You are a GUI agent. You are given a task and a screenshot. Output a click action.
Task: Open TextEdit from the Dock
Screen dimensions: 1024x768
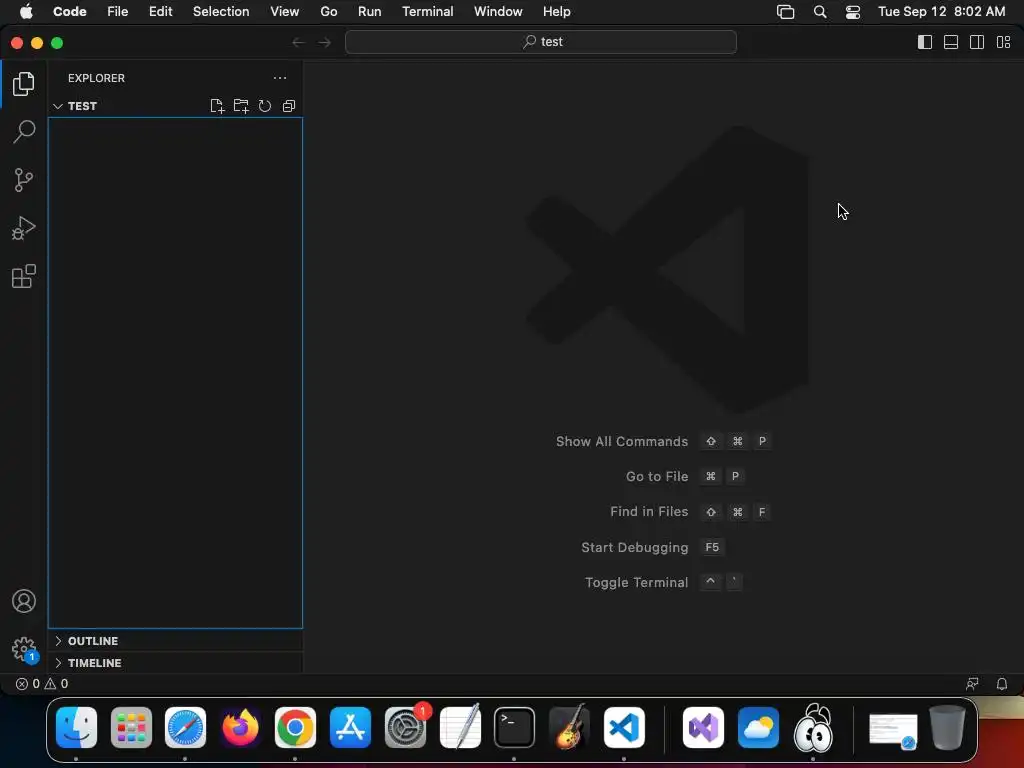(x=460, y=728)
